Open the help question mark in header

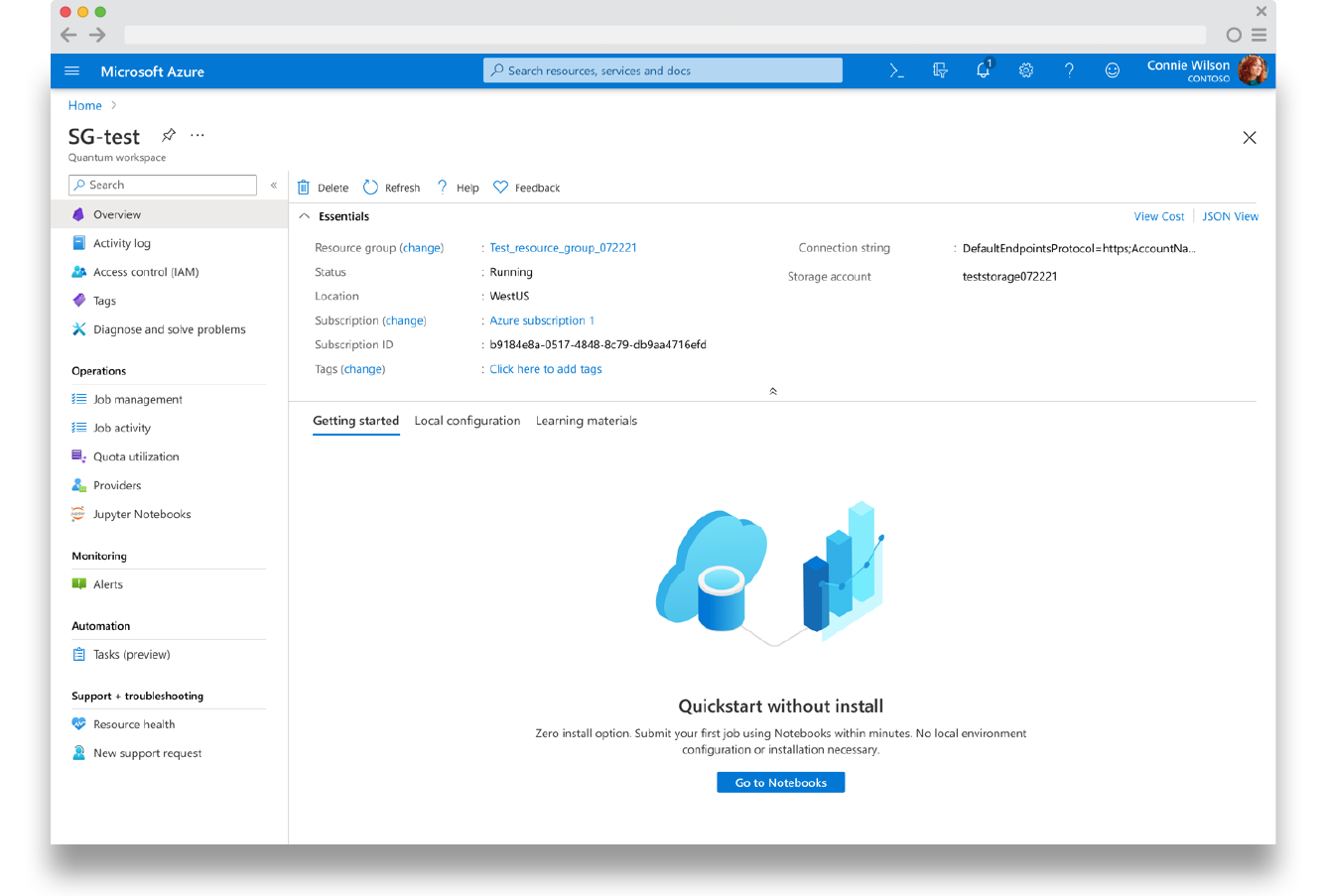[1069, 70]
